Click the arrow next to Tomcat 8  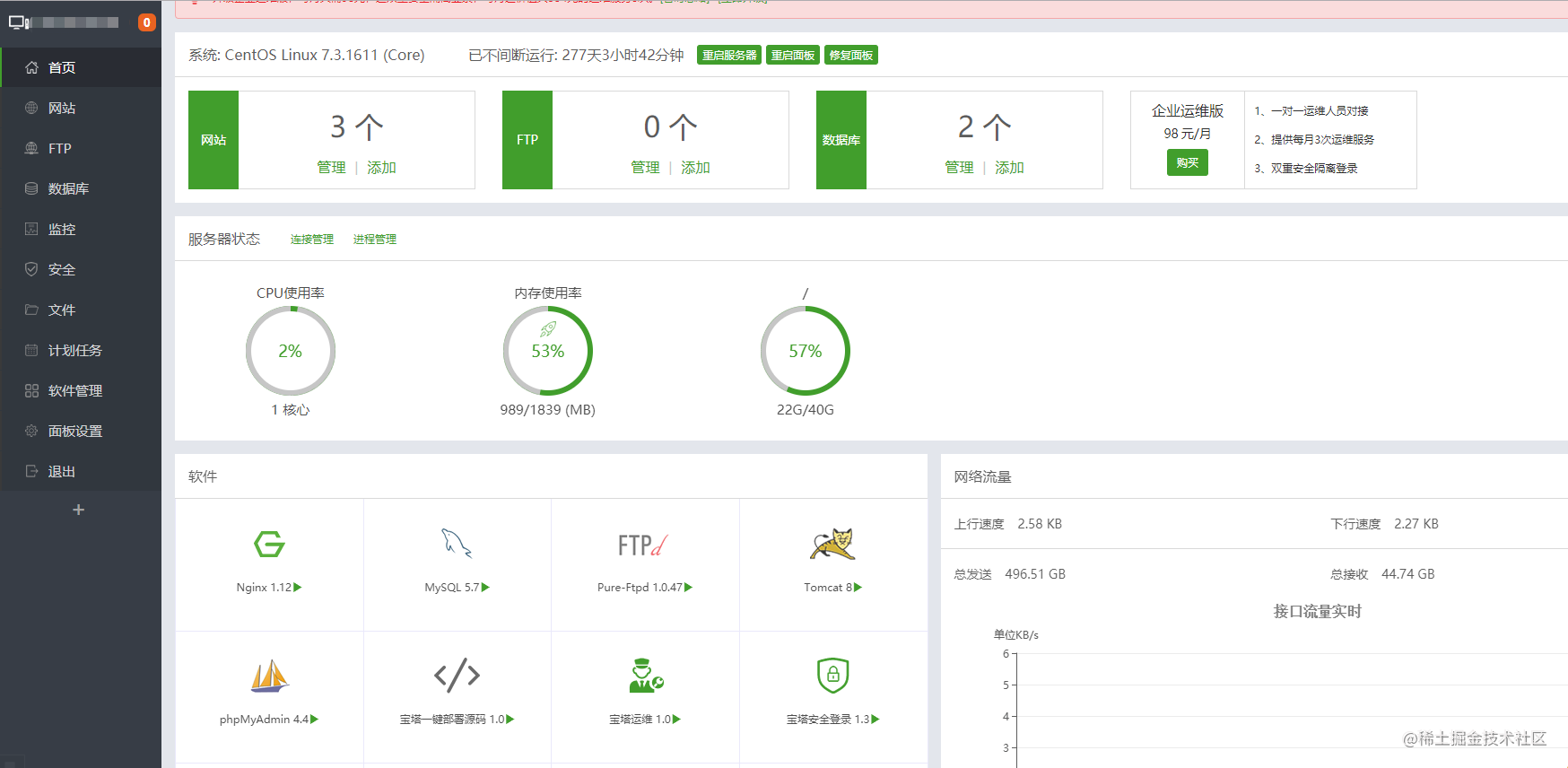[x=858, y=588]
